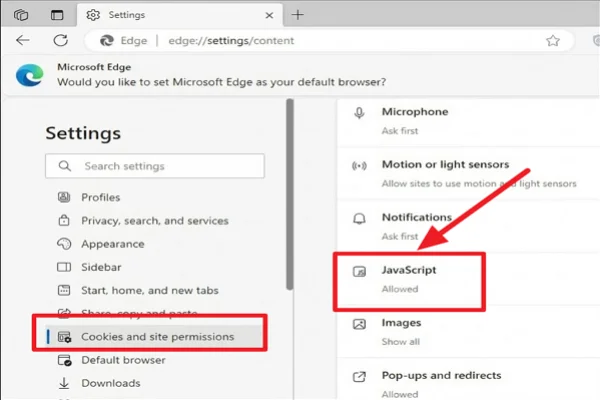Switch to the Settings tab

point(180,15)
